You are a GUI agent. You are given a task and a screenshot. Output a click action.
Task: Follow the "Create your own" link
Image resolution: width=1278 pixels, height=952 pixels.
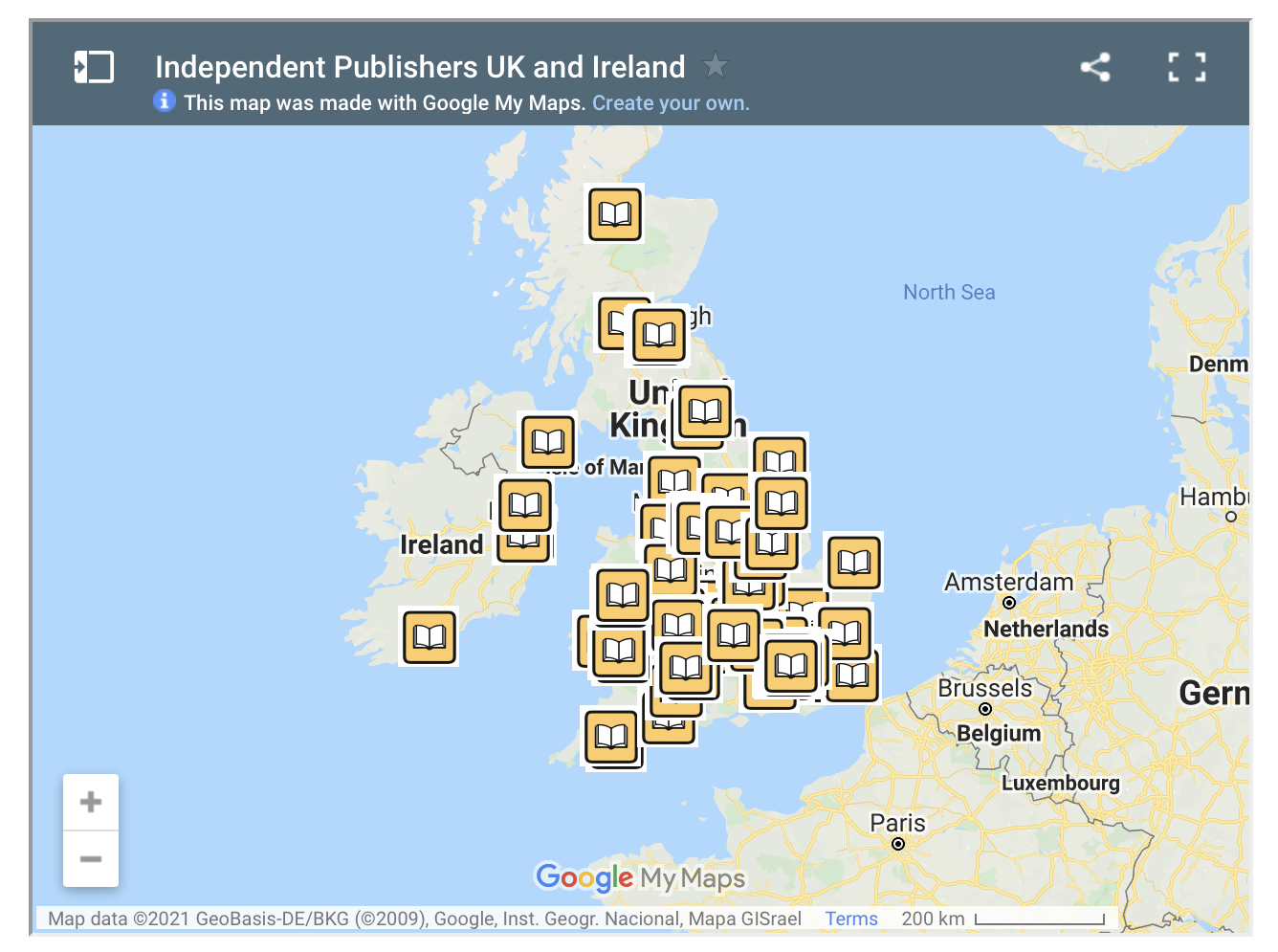pos(671,103)
